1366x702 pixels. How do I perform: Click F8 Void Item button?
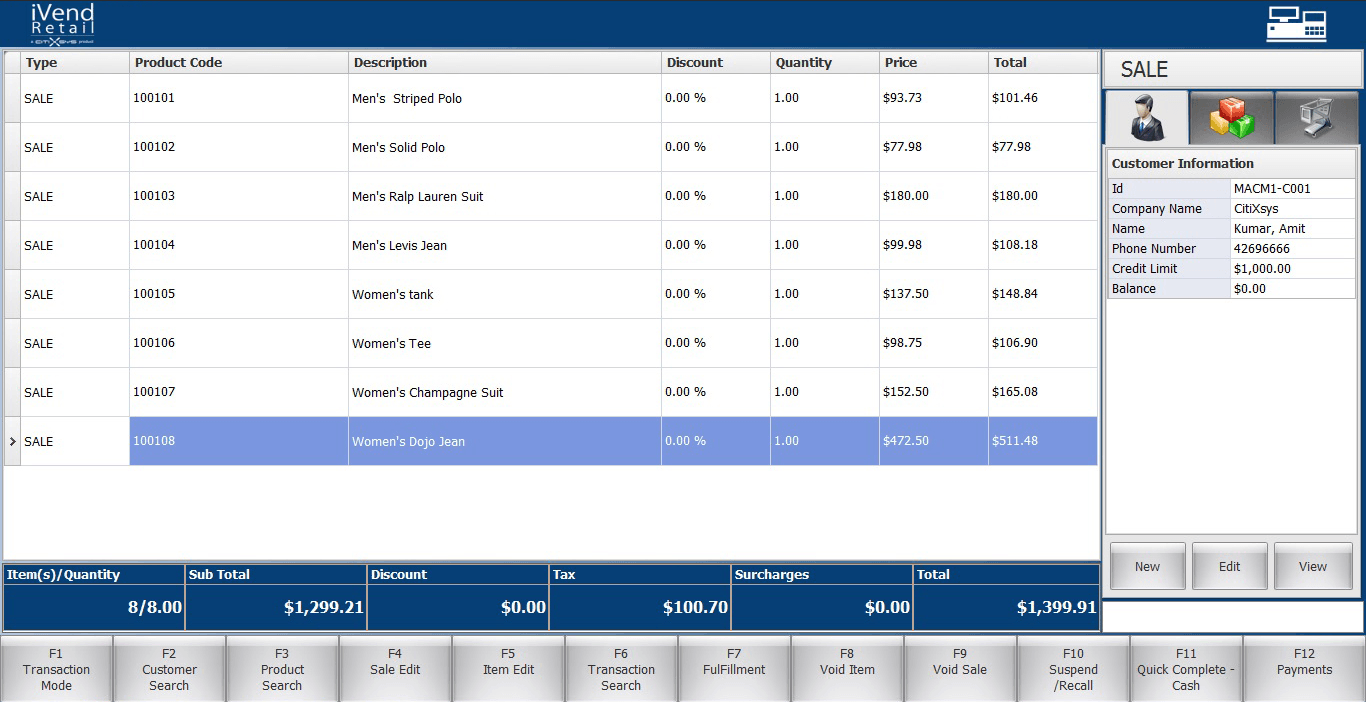click(x=847, y=669)
